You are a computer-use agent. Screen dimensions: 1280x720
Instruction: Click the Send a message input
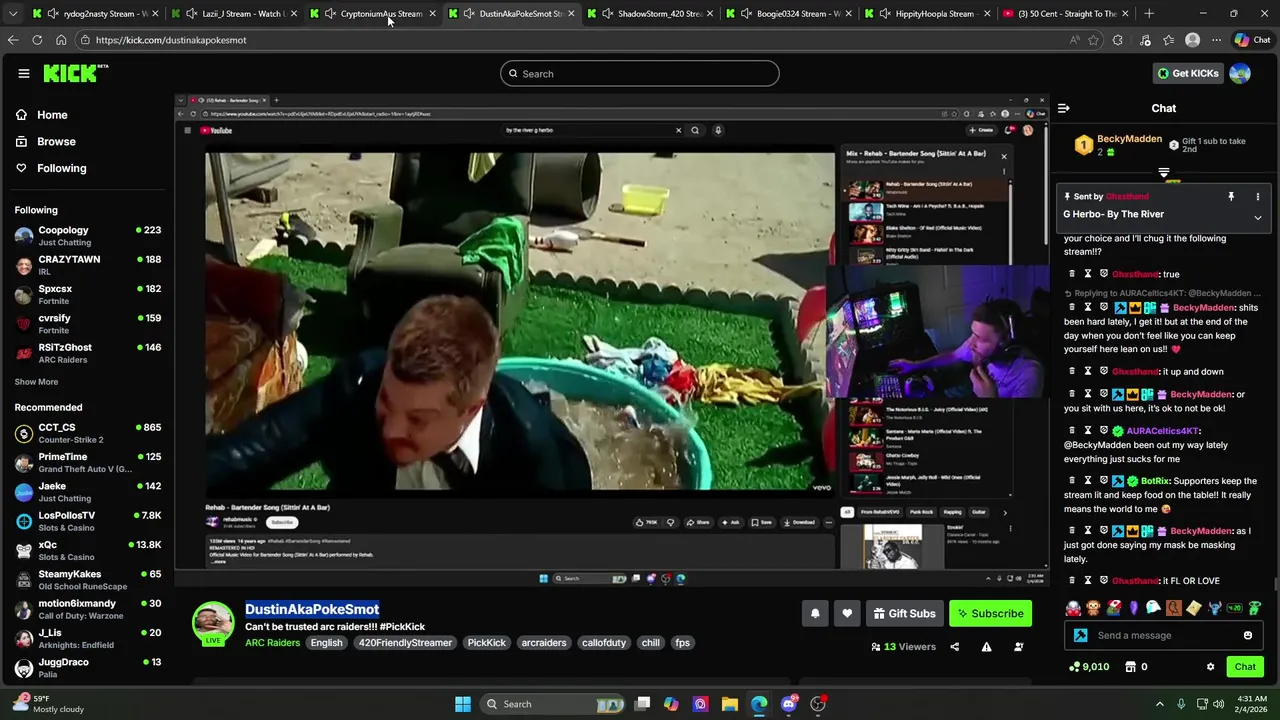1165,635
